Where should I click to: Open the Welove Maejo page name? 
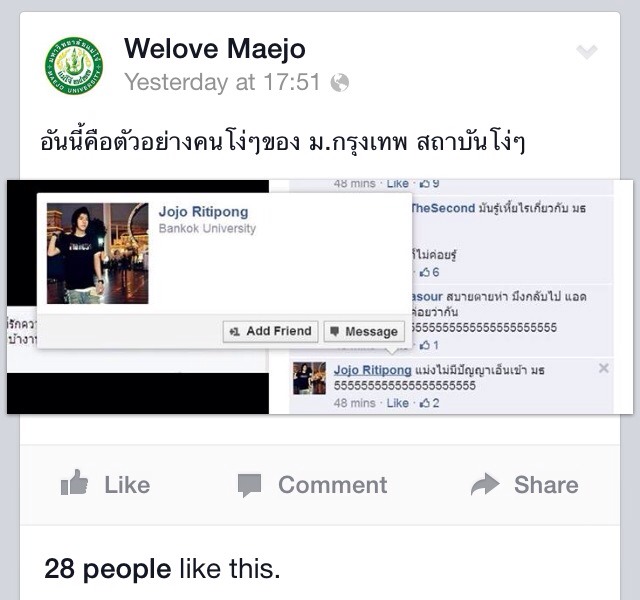215,49
